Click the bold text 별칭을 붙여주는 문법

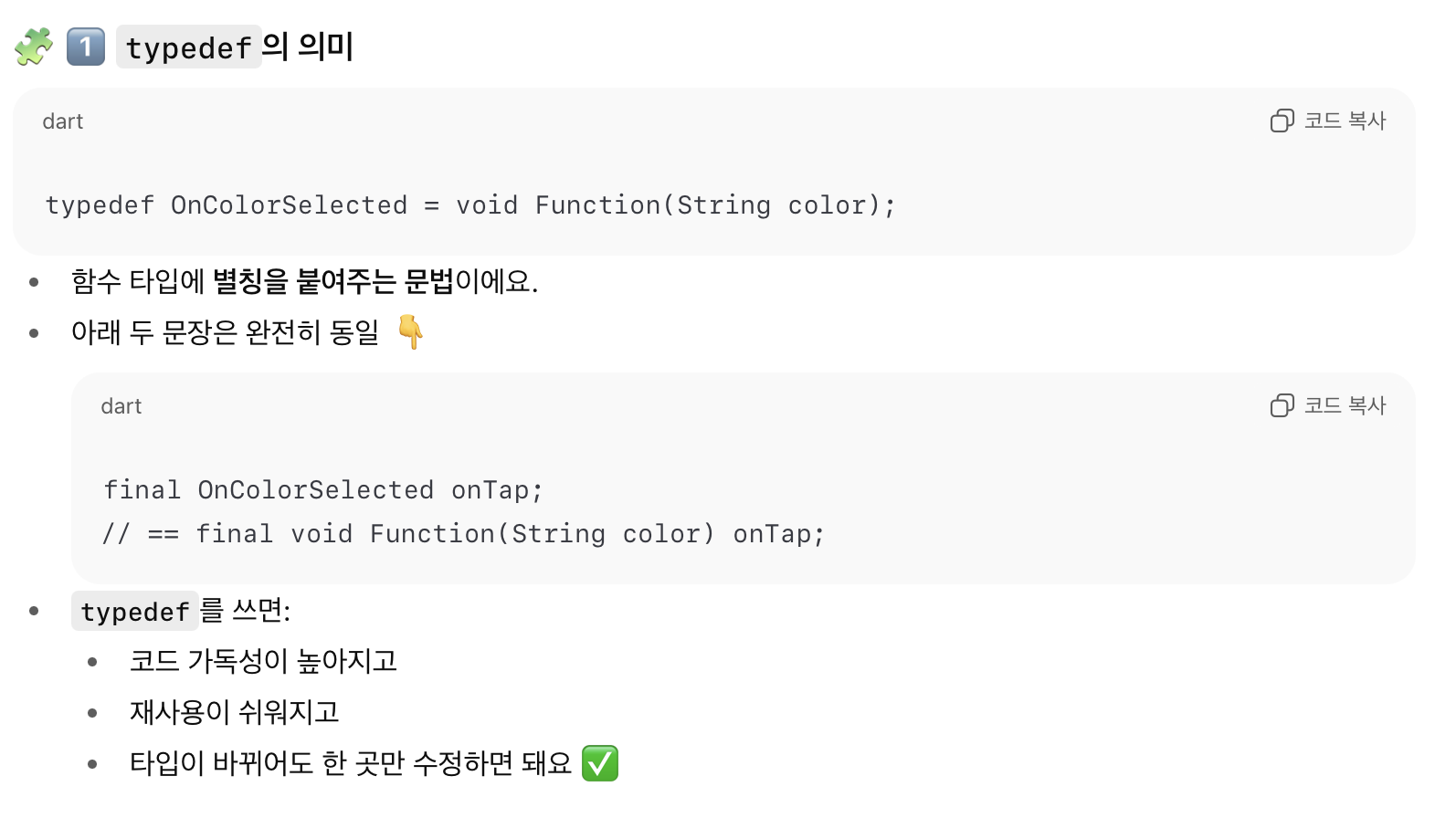pyautogui.click(x=333, y=281)
